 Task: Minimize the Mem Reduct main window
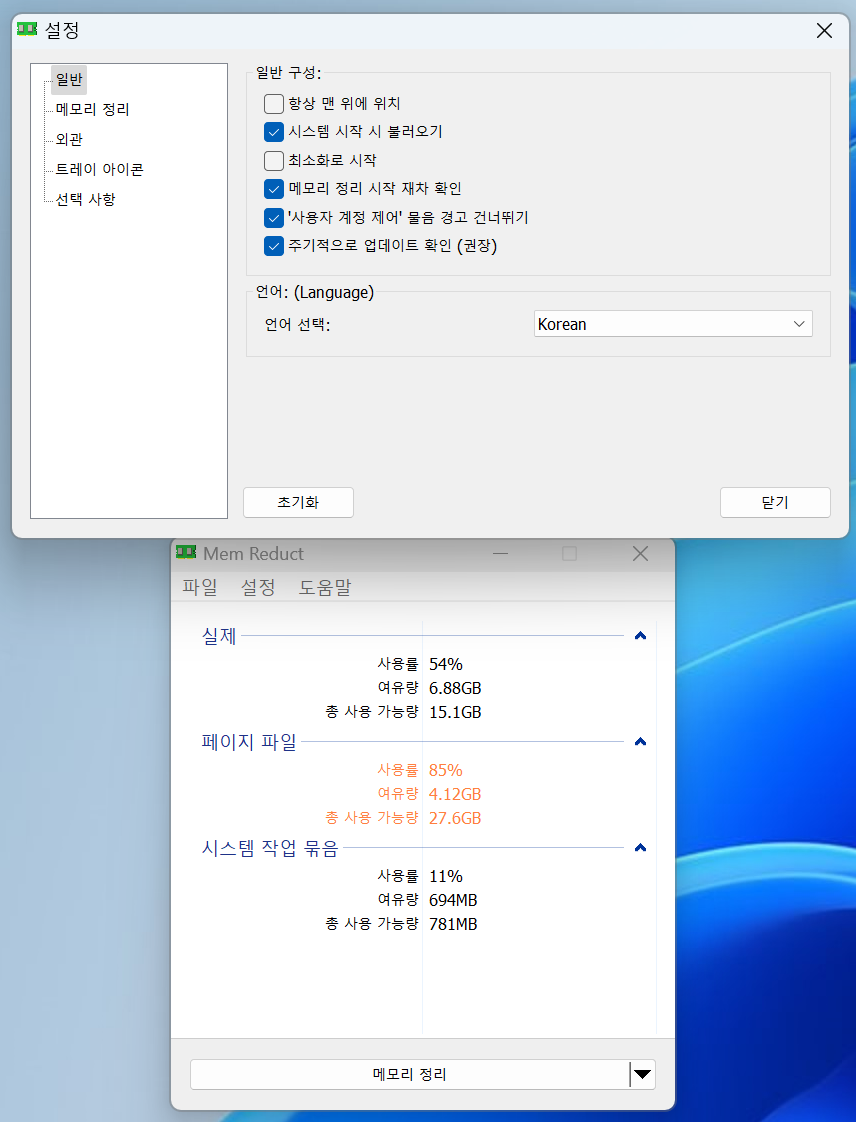click(500, 553)
